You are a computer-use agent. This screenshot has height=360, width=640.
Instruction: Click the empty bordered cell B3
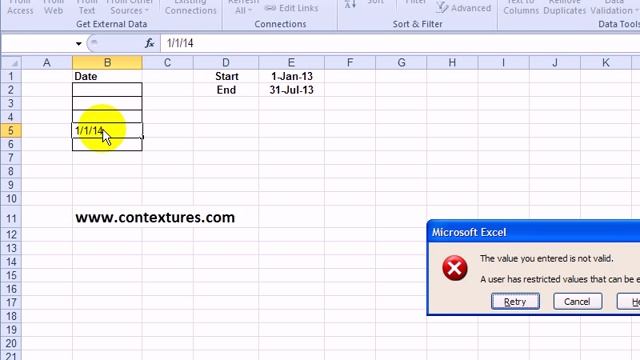[107, 103]
